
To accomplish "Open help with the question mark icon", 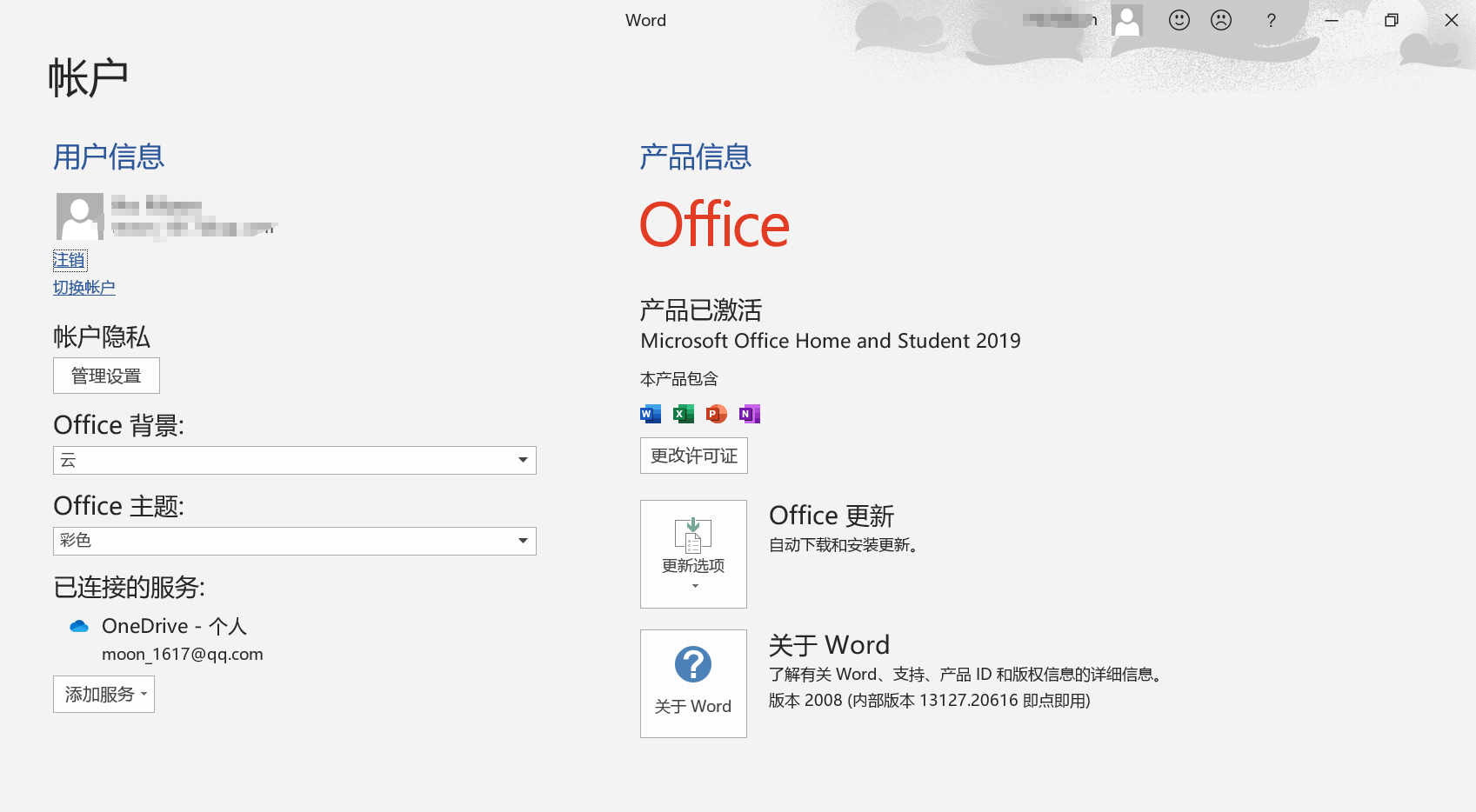I will pyautogui.click(x=1272, y=20).
